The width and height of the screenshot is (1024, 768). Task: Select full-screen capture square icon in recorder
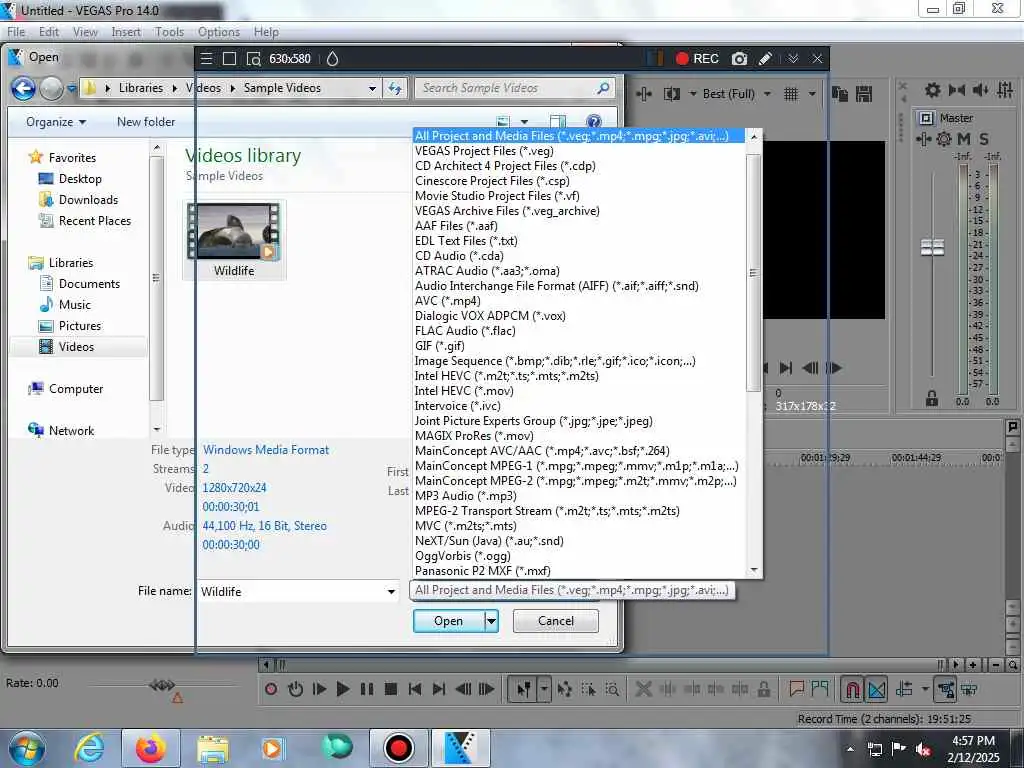(x=229, y=59)
